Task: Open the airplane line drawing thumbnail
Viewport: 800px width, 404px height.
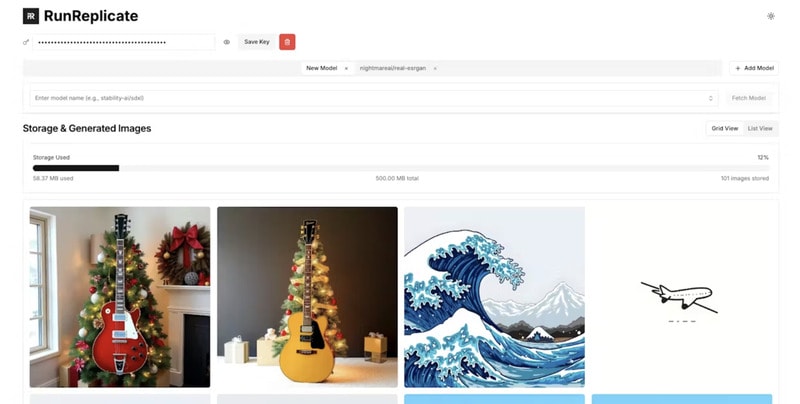Action: 682,297
